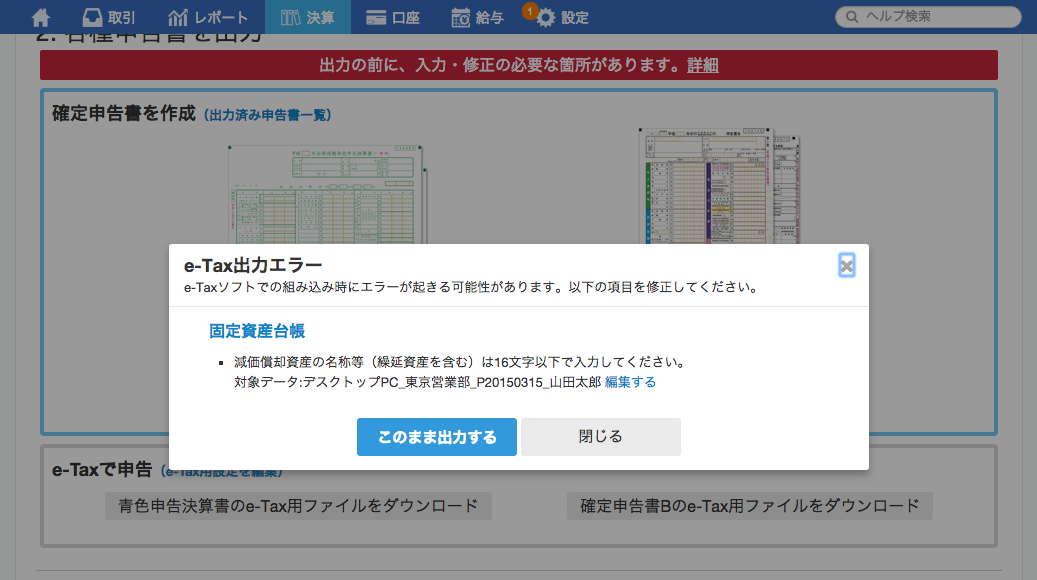Click the 確定申告書を作成 heading
Image resolution: width=1037 pixels, height=580 pixels.
(124, 114)
